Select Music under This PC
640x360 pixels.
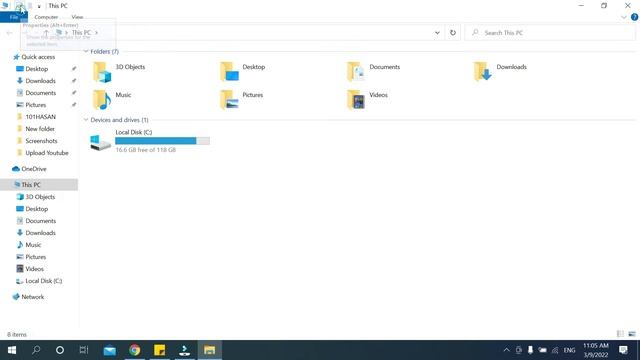(x=33, y=245)
